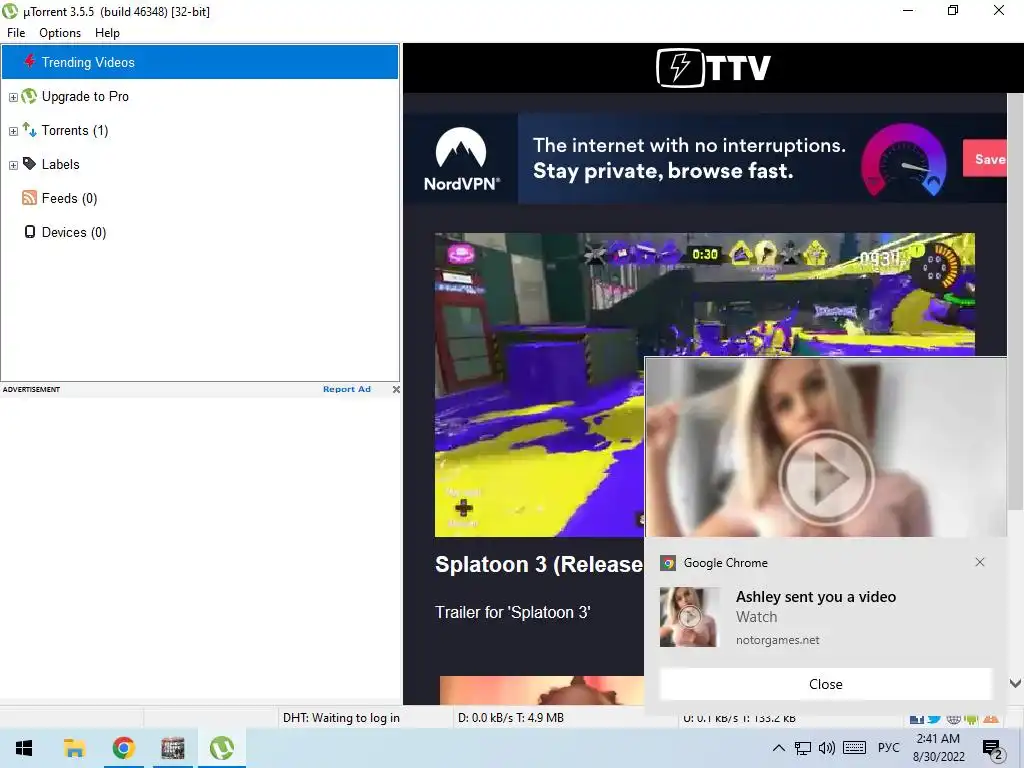The image size is (1024, 768).
Task: Dismiss the Chrome notification with its X
Action: click(980, 562)
